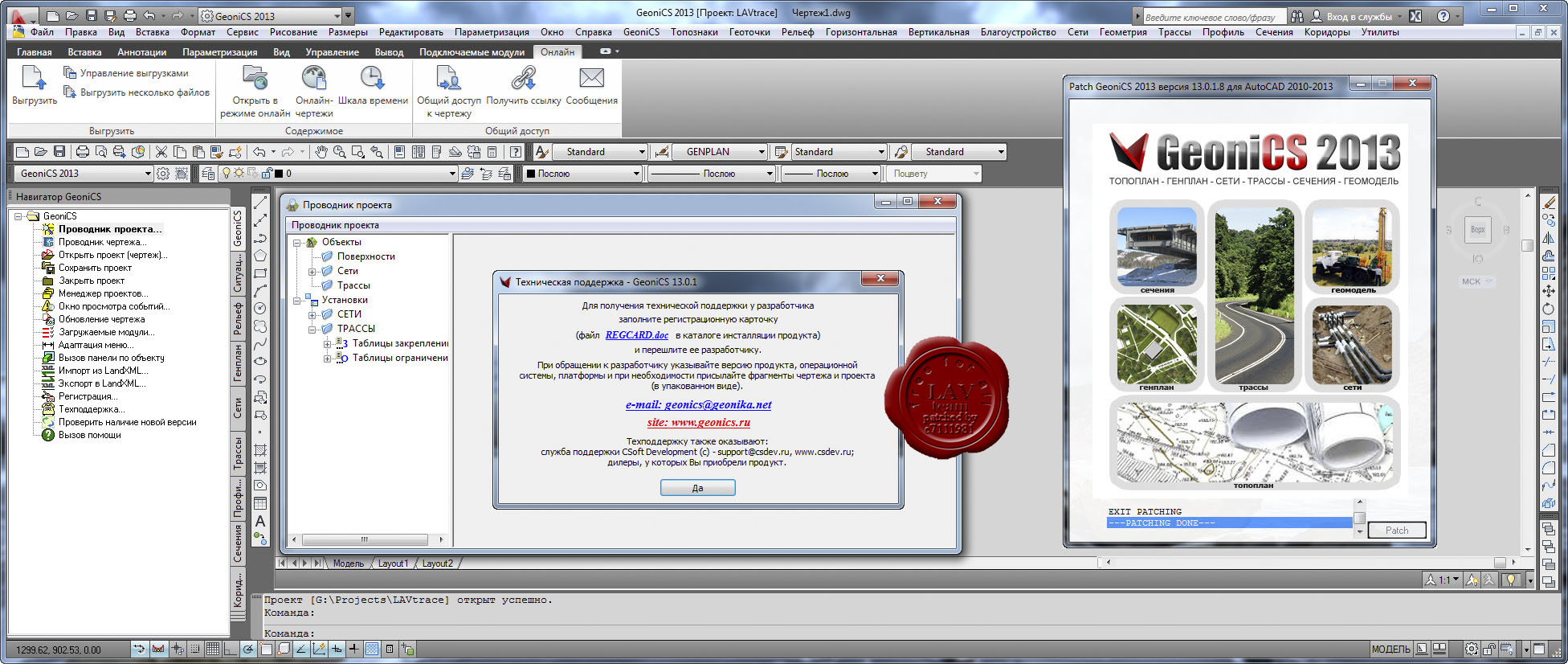Click the Text Style icon beside Standard
Screen dimensions: 1568x664
(541, 151)
